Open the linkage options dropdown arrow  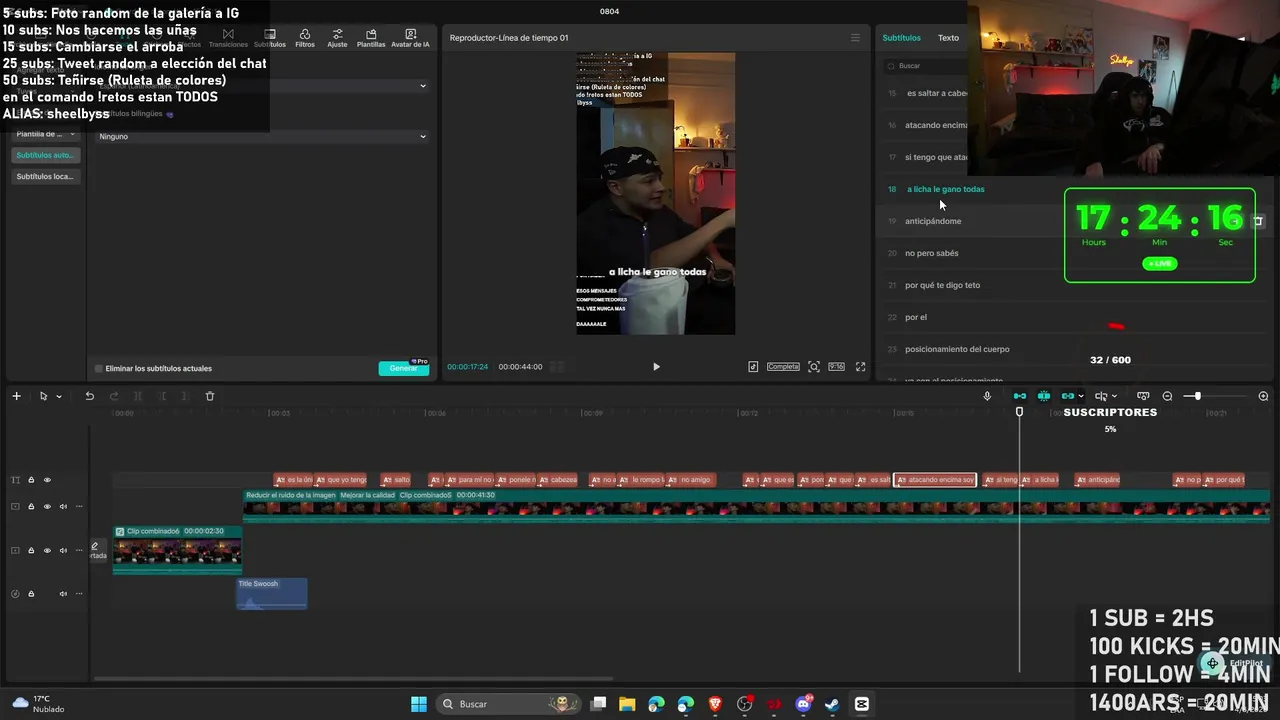coord(1081,396)
